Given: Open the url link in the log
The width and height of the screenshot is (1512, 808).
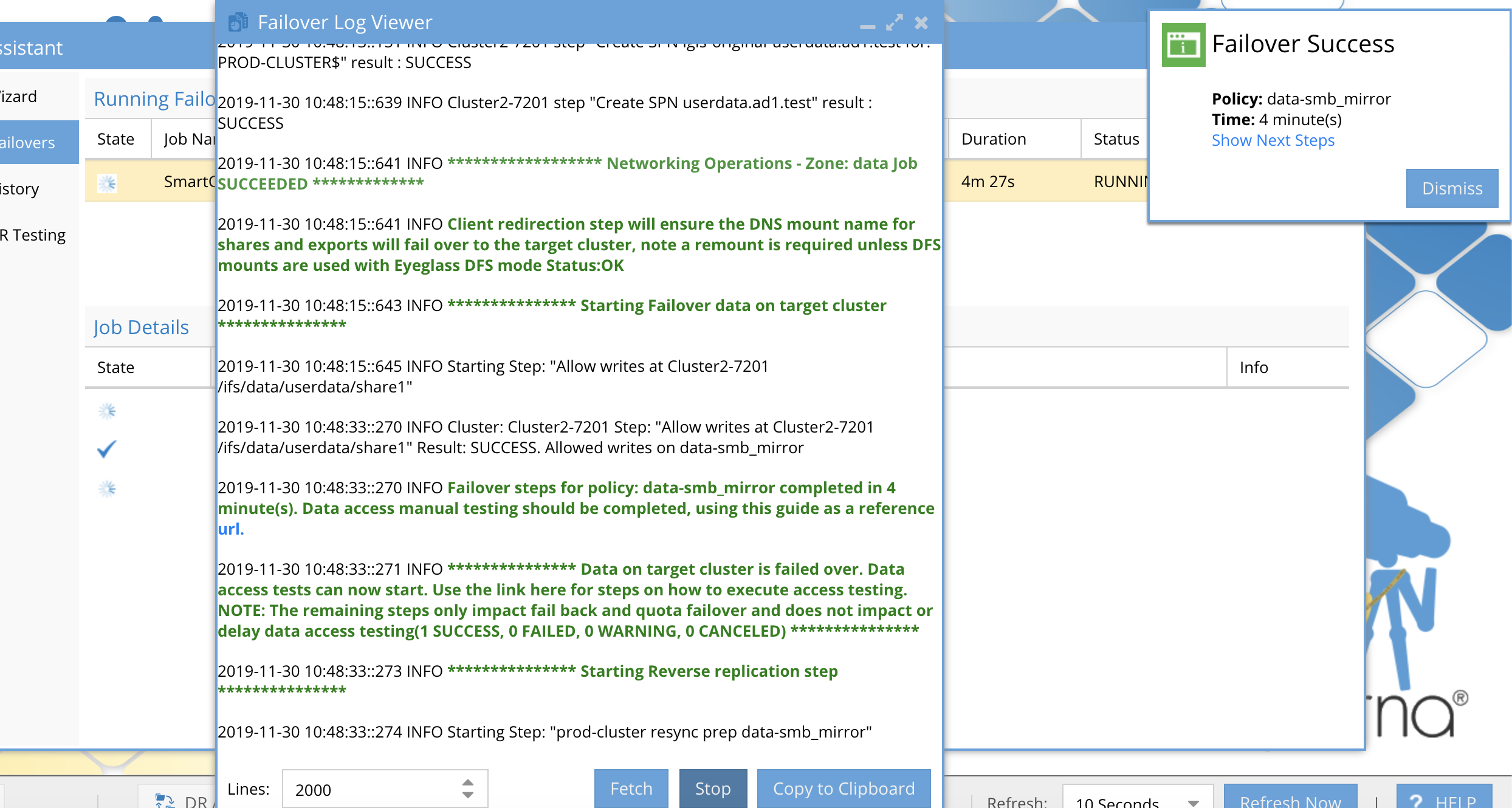Looking at the screenshot, I should click(231, 529).
